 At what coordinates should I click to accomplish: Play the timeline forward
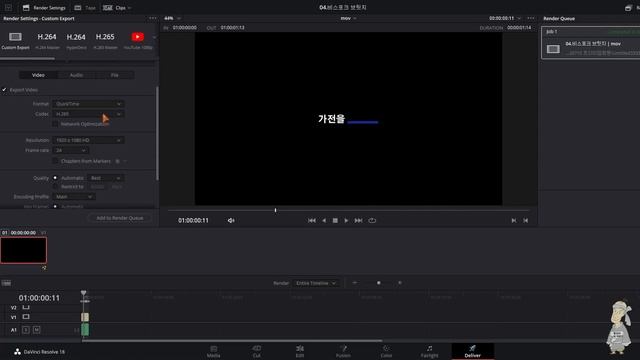pos(346,220)
